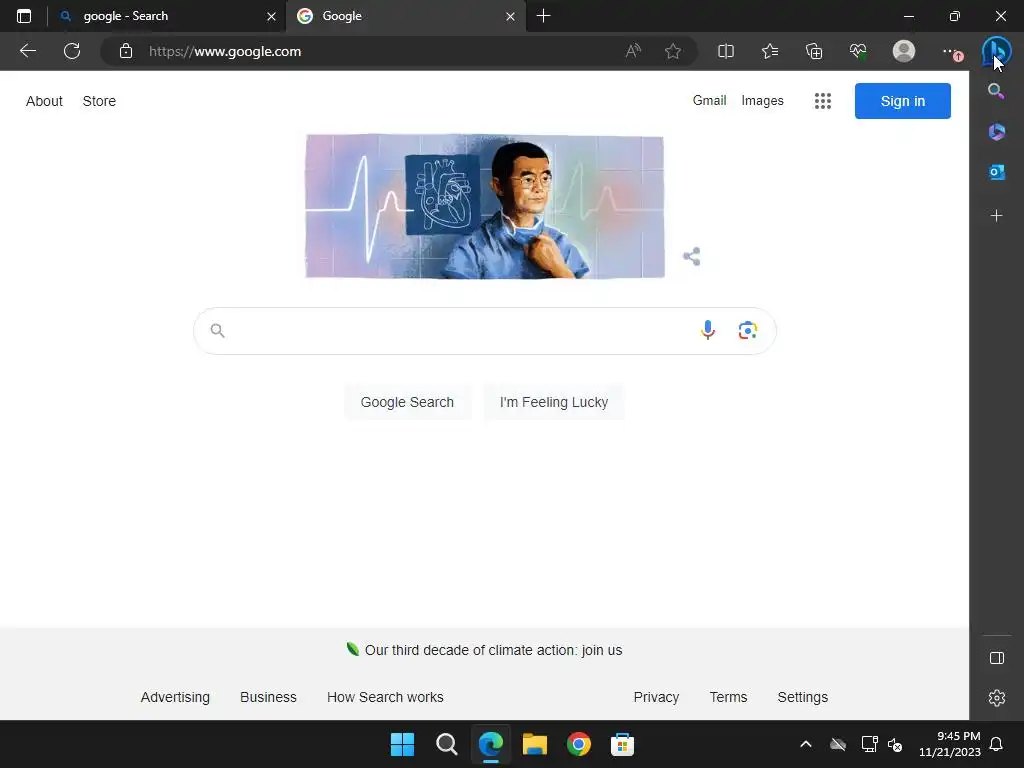Open the Store link
1024x768 pixels.
99,101
